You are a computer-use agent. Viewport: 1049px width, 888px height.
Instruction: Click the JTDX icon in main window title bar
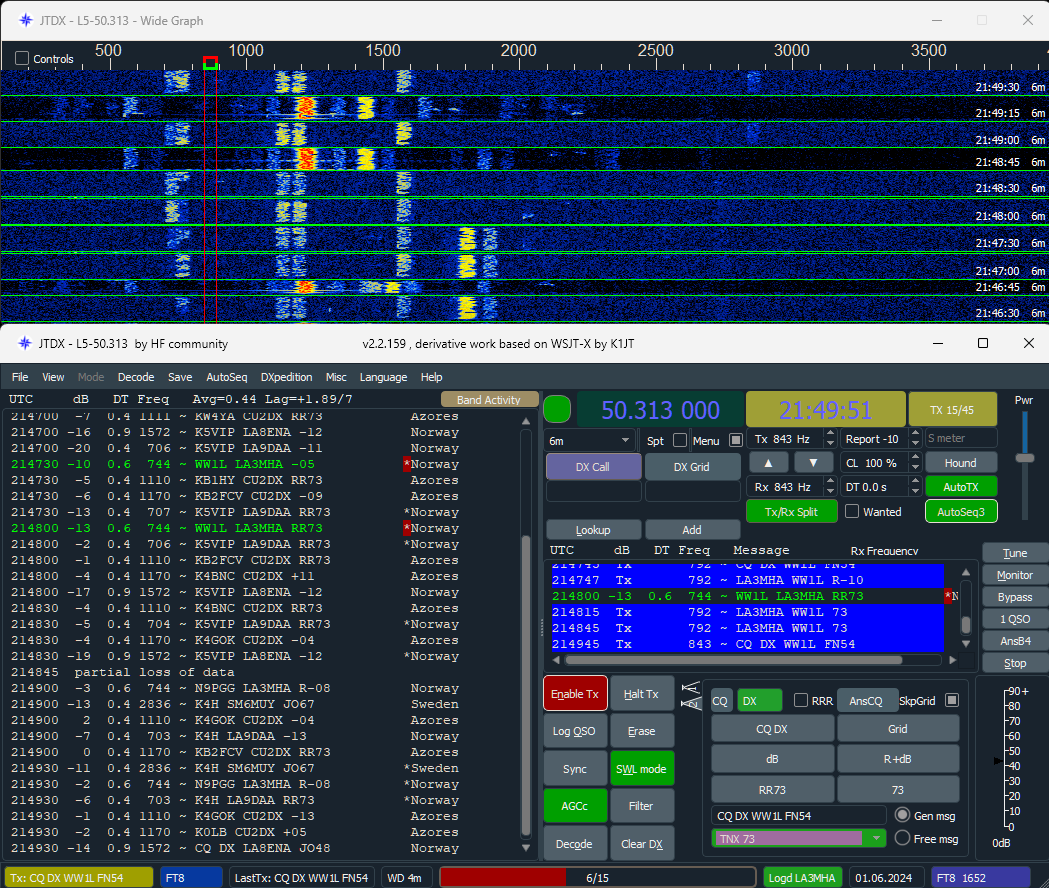[25, 343]
